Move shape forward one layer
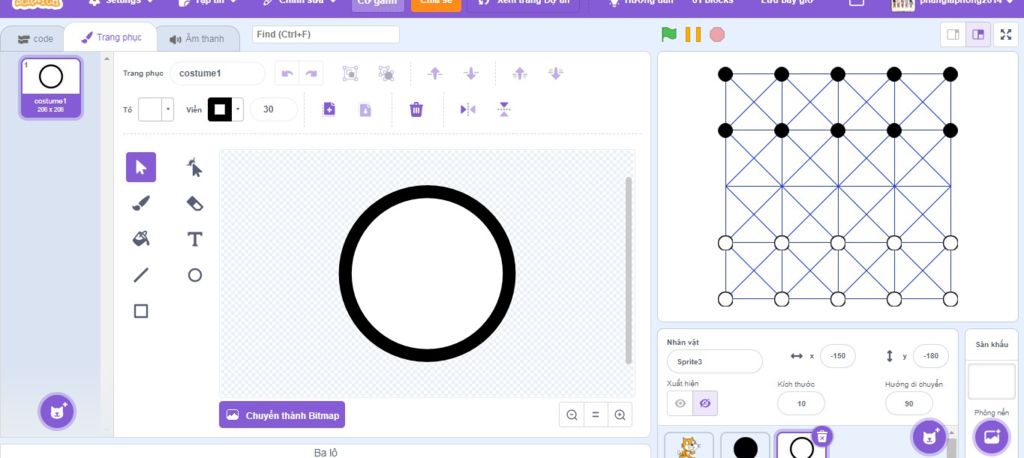The width and height of the screenshot is (1024, 458). point(435,73)
